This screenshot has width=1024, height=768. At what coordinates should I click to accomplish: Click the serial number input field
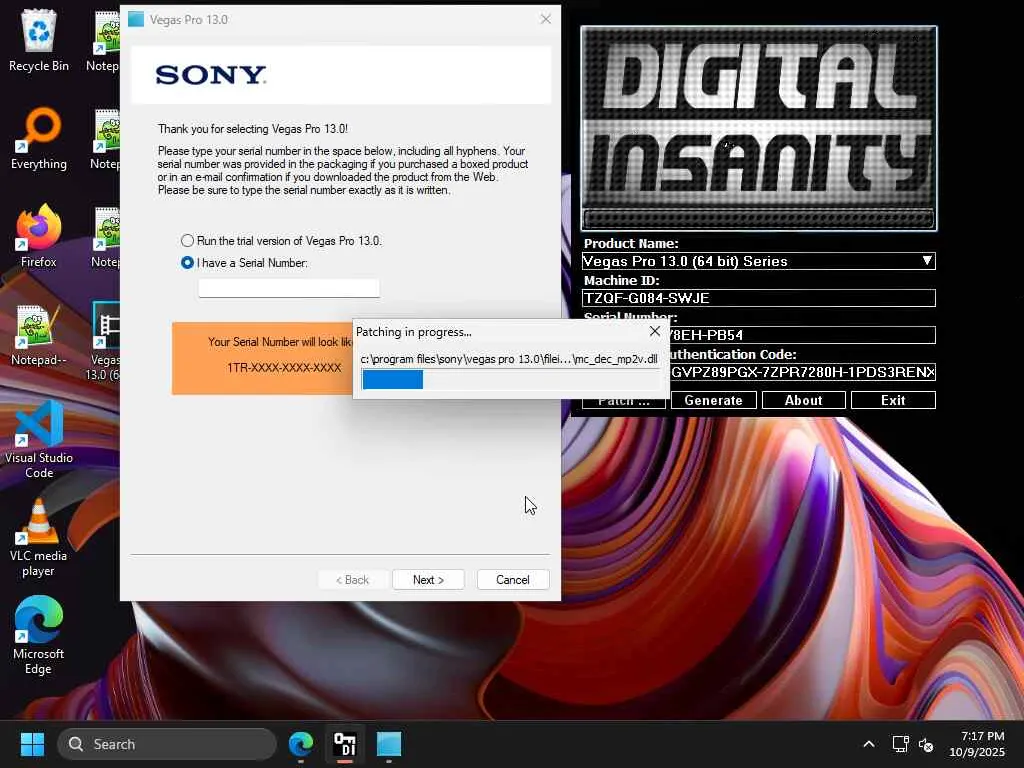click(289, 288)
